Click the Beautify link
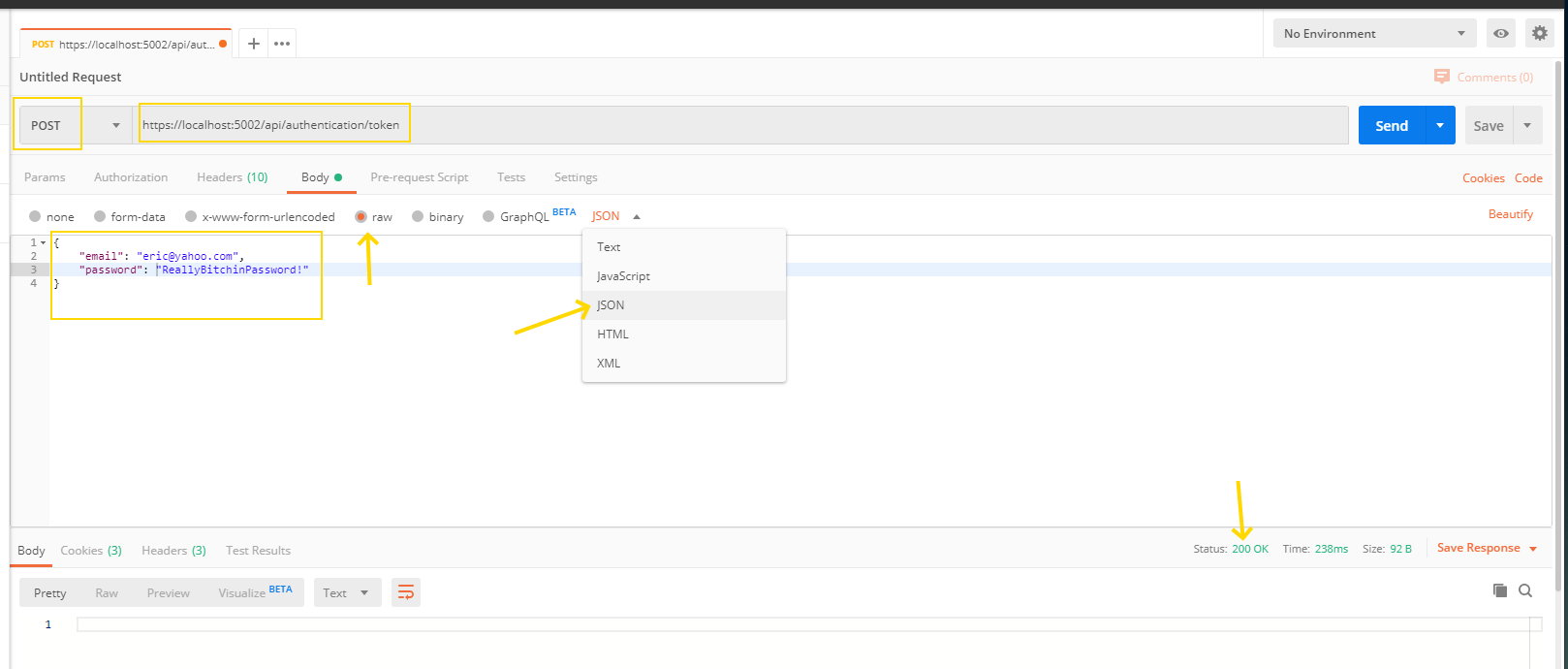 tap(1510, 214)
